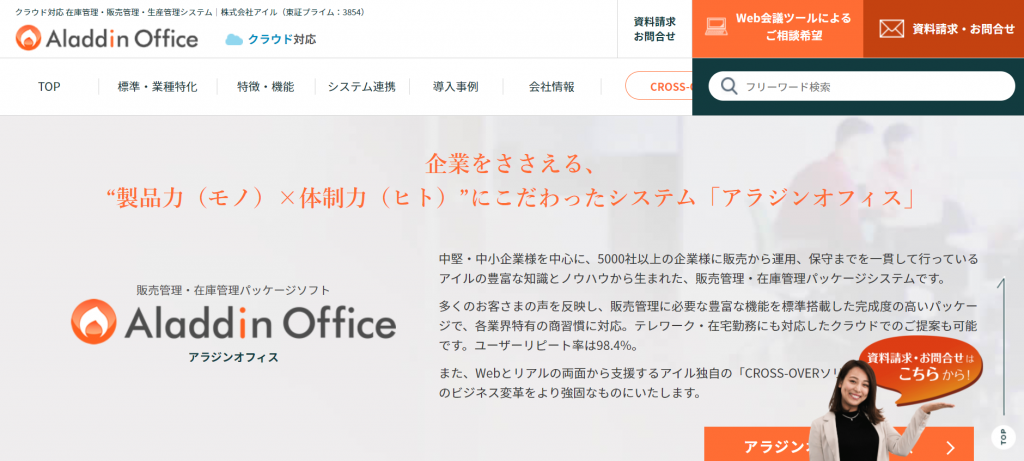
Task: Click the woman's photo in the floating banner
Action: [856, 415]
